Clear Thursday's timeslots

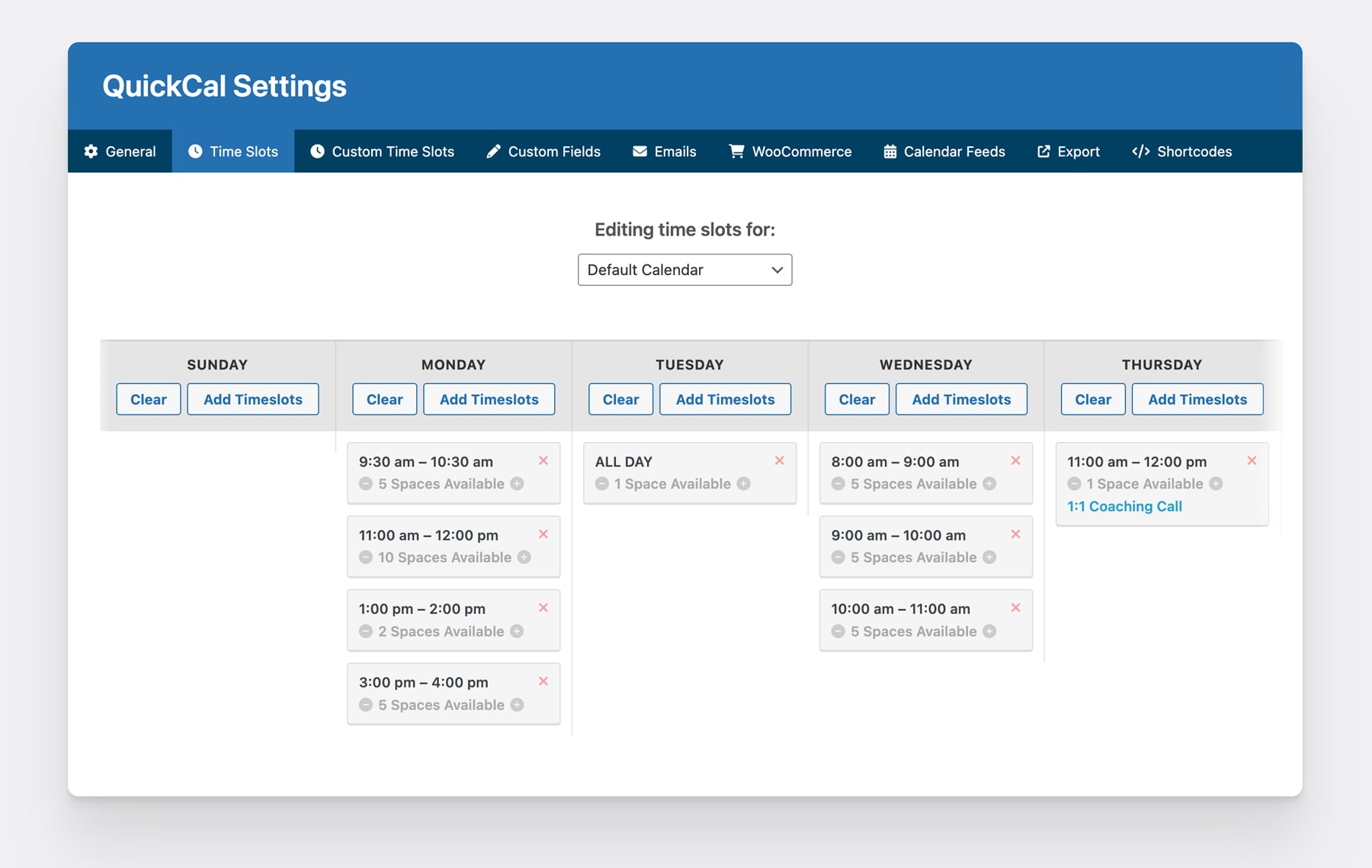pyautogui.click(x=1092, y=399)
